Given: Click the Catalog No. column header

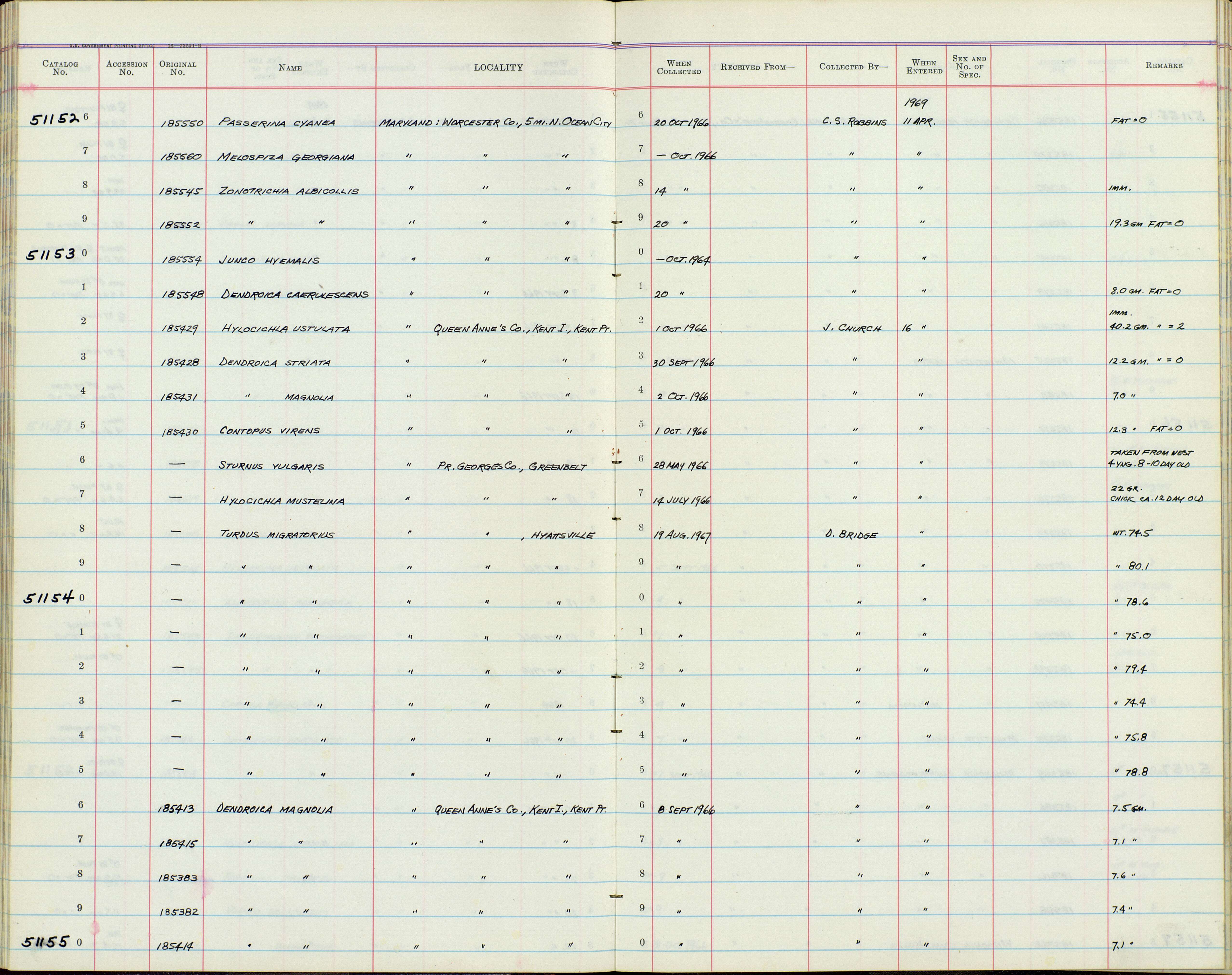Looking at the screenshot, I should point(60,68).
